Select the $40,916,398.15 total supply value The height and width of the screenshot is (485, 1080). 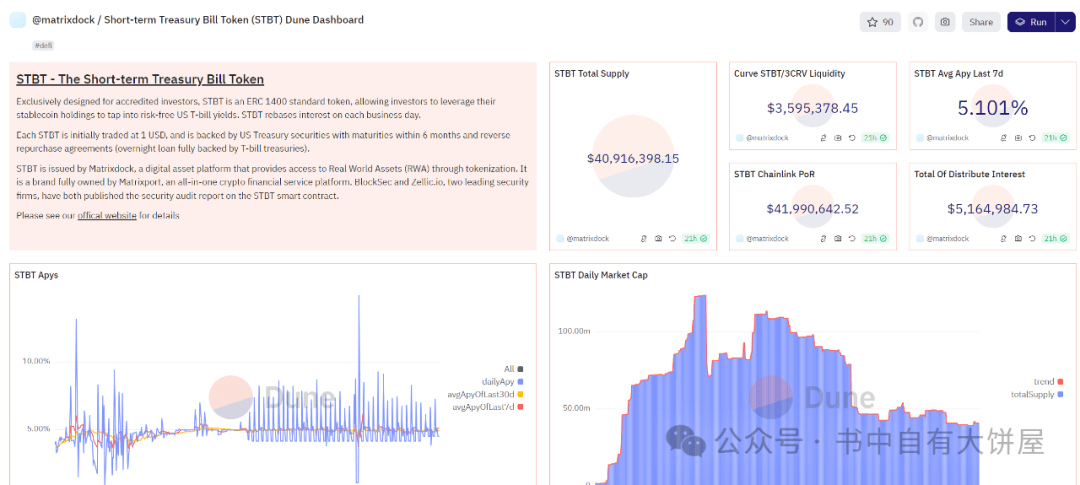tap(633, 158)
